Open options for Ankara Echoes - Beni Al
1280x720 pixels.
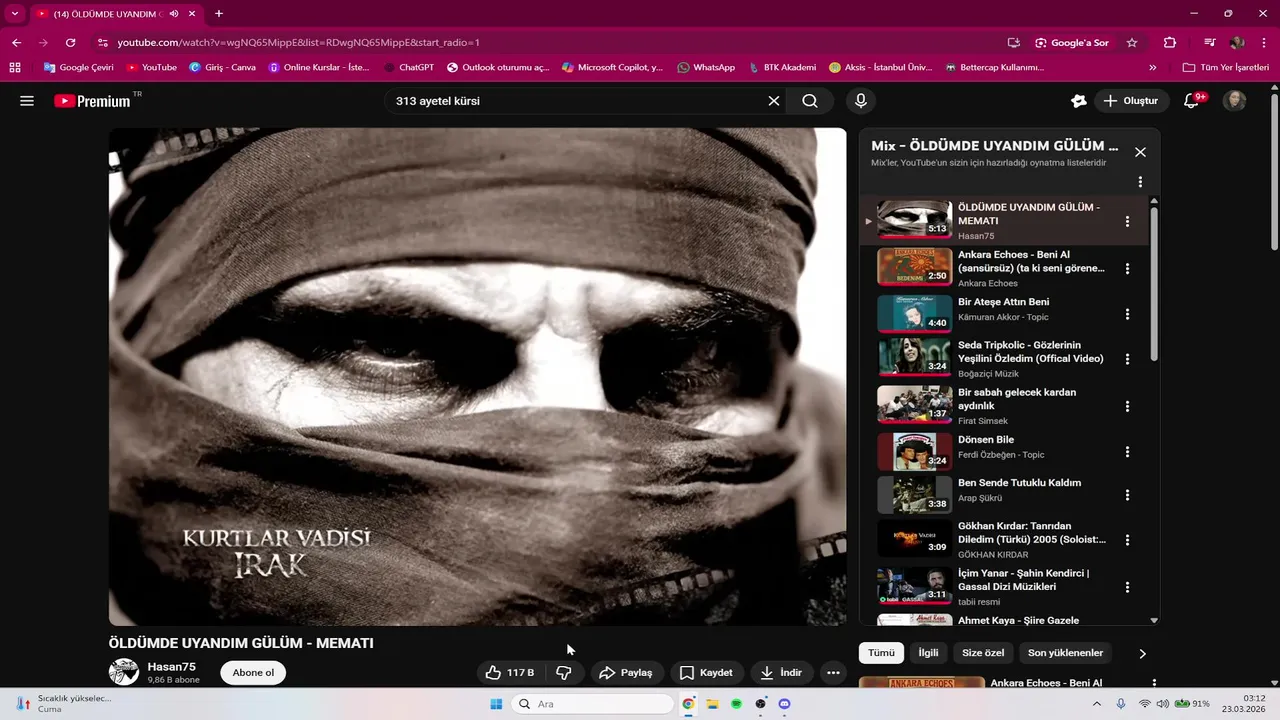click(1127, 269)
